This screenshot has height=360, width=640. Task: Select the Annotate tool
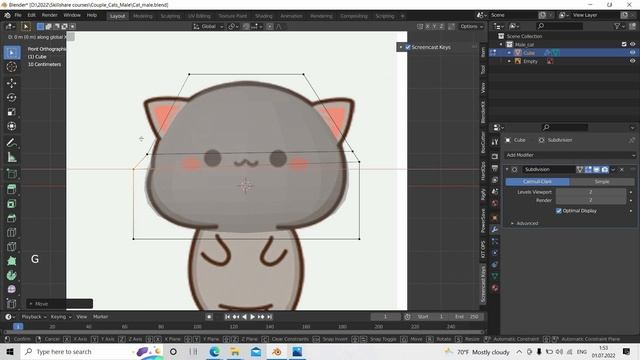(x=11, y=142)
